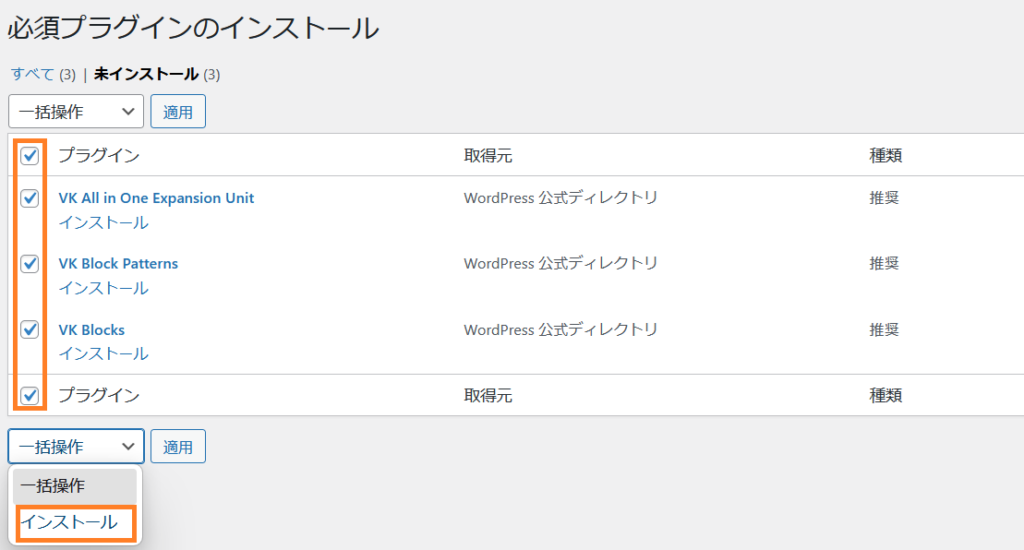The width and height of the screenshot is (1024, 550).
Task: Click the プラグイン column header at top
Action: [98, 156]
